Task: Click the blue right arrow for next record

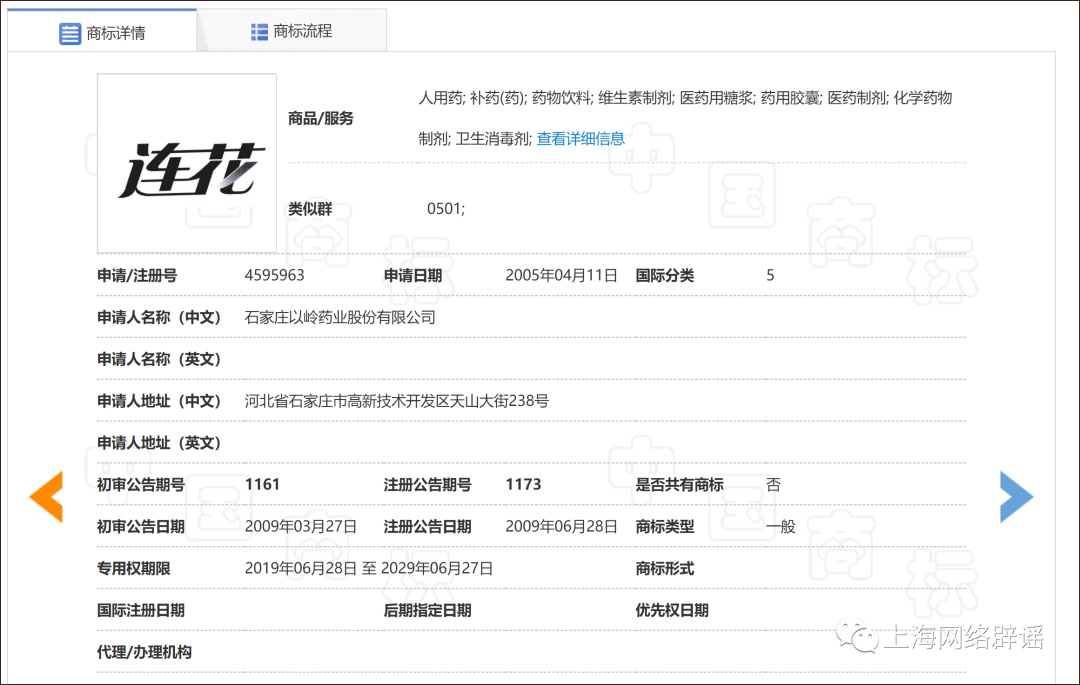Action: (x=1017, y=495)
